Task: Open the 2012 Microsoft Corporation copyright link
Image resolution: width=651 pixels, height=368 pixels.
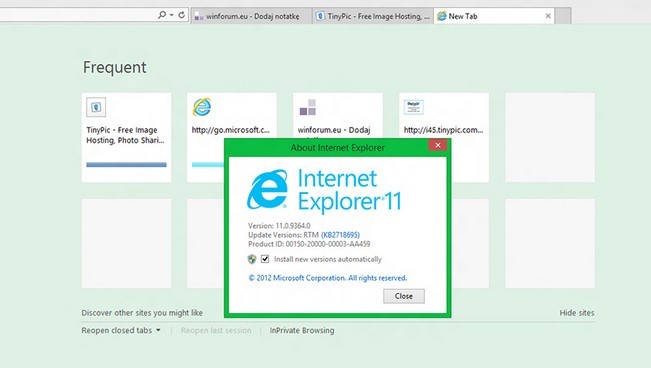Action: [x=328, y=278]
